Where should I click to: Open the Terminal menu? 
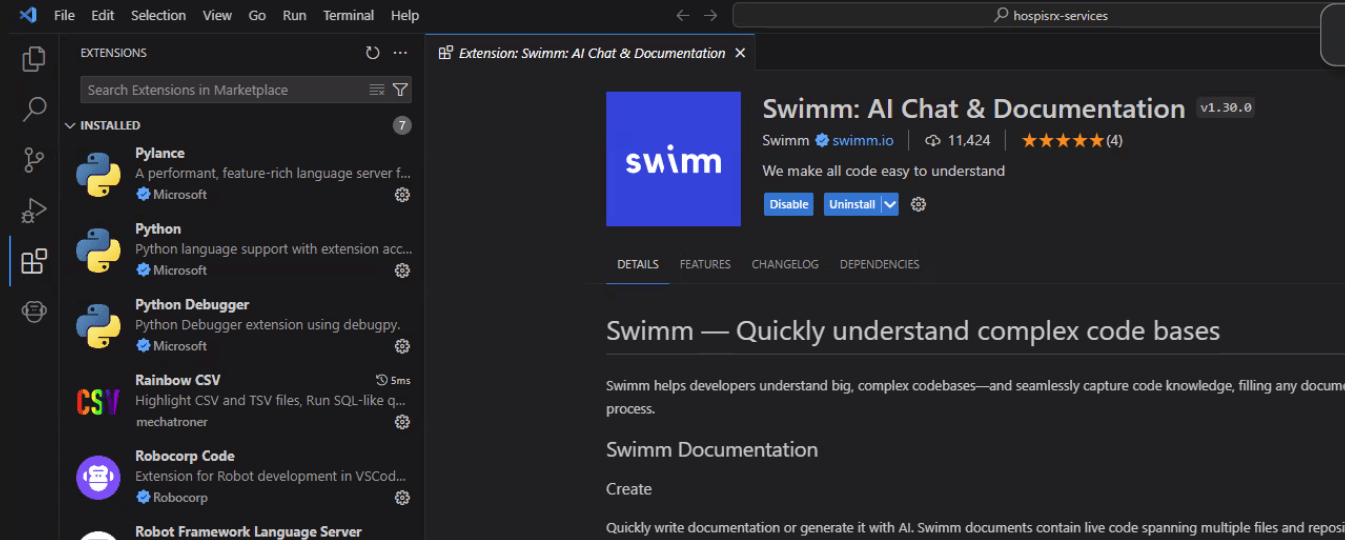(x=349, y=15)
